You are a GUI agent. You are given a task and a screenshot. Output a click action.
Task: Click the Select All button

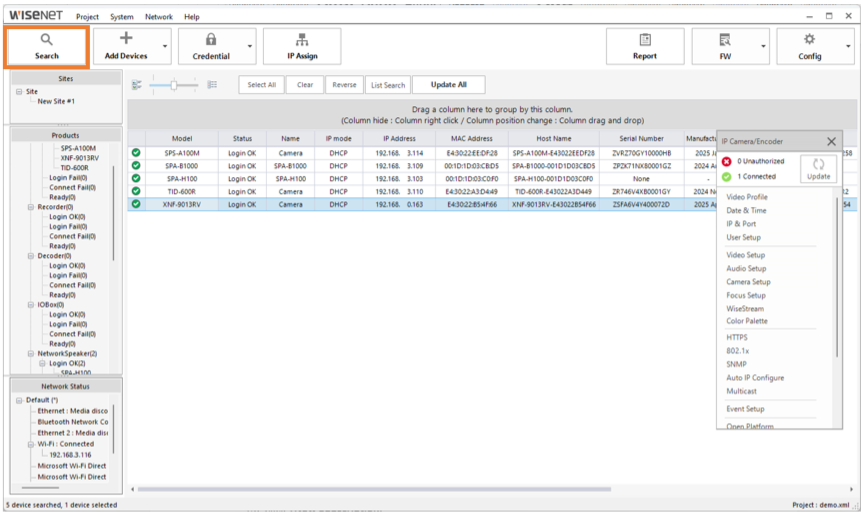coord(261,85)
